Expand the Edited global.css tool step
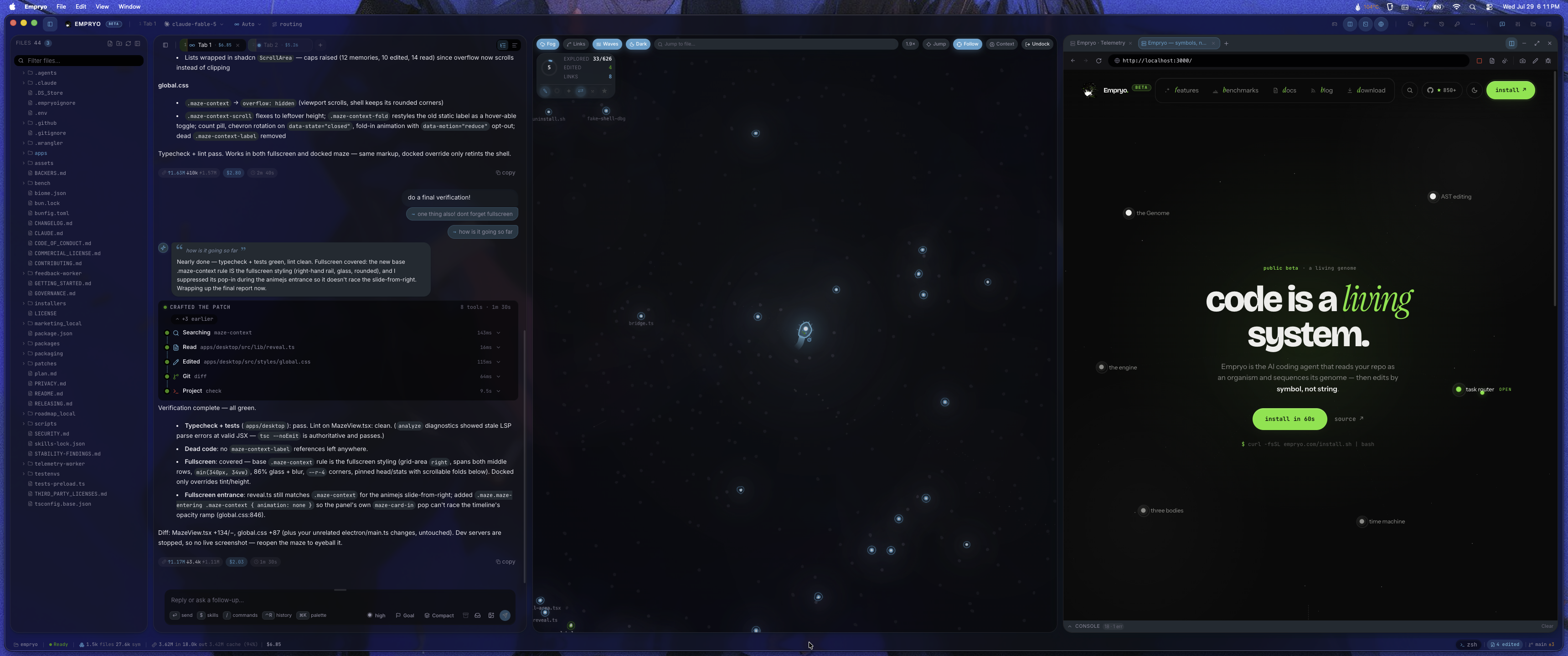This screenshot has height=656, width=1568. 333,362
